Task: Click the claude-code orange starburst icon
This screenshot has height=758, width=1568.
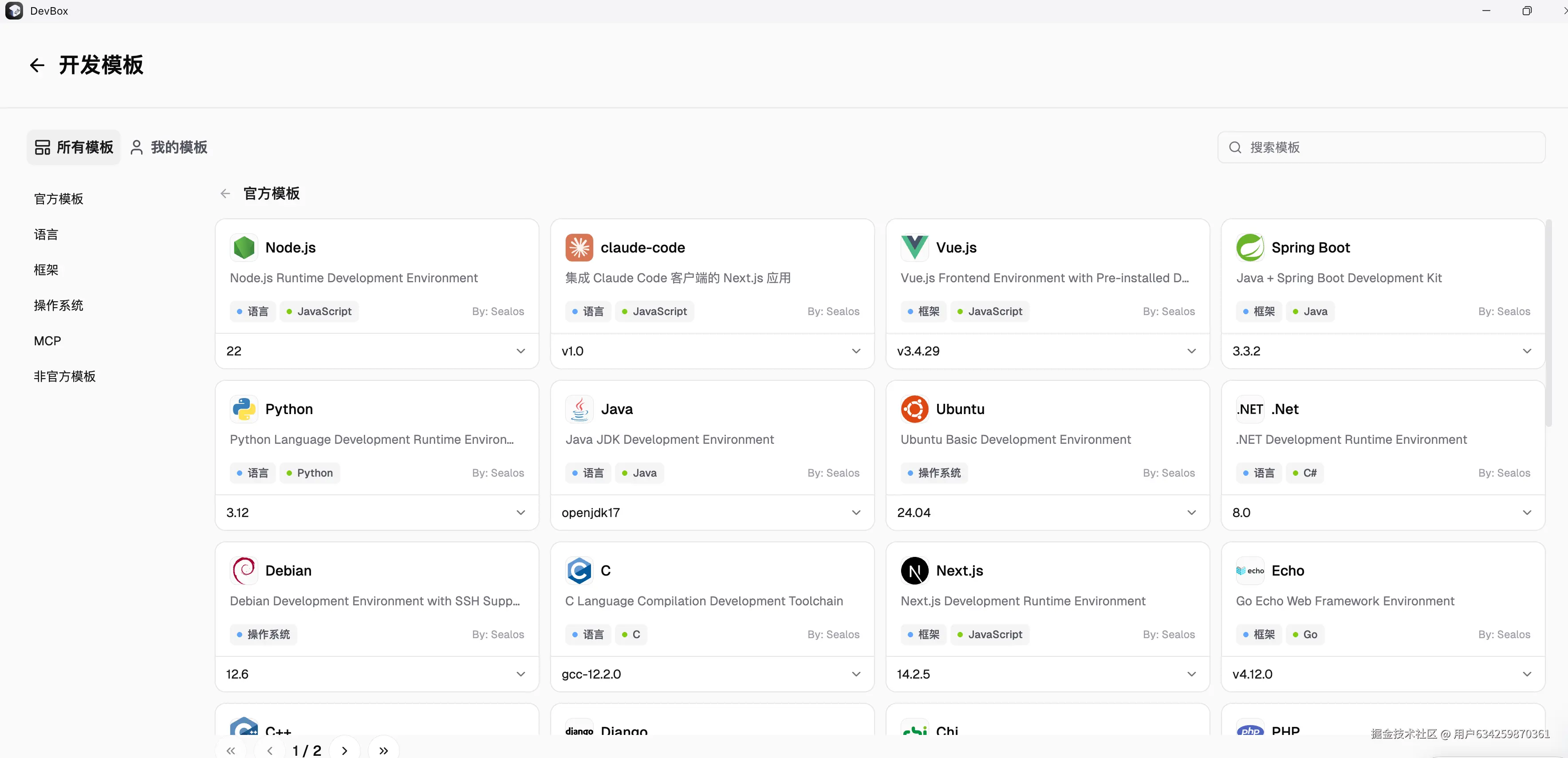Action: [579, 247]
